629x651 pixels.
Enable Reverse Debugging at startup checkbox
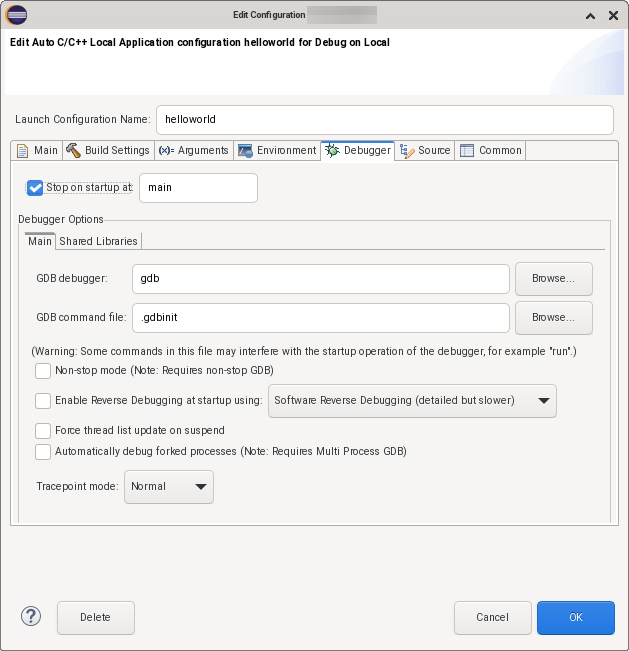[x=43, y=401]
